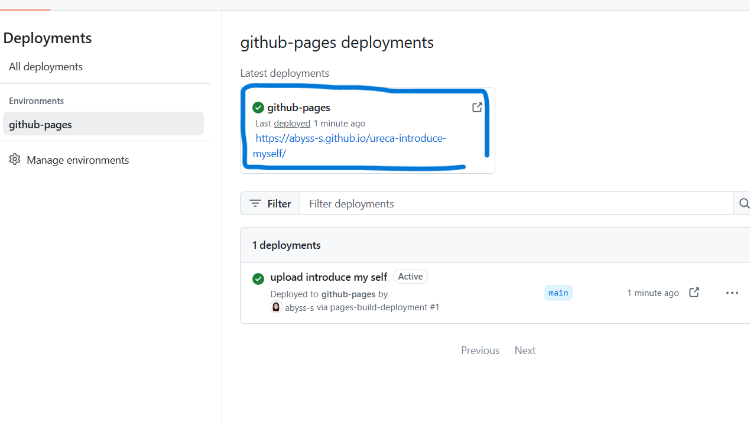
Task: Click the Environments section label
Action: [36, 101]
